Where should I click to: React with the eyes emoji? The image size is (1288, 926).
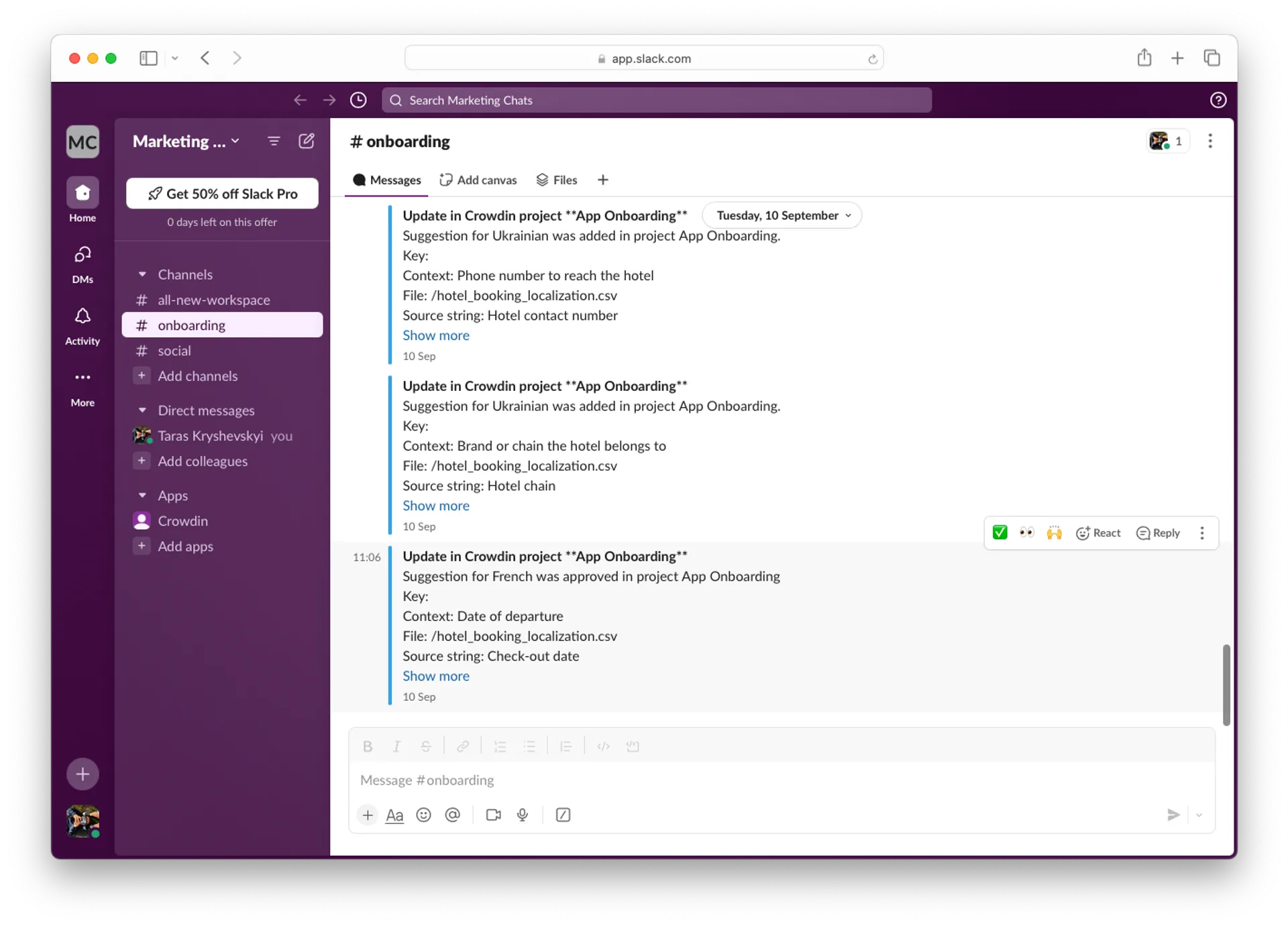pyautogui.click(x=1027, y=532)
